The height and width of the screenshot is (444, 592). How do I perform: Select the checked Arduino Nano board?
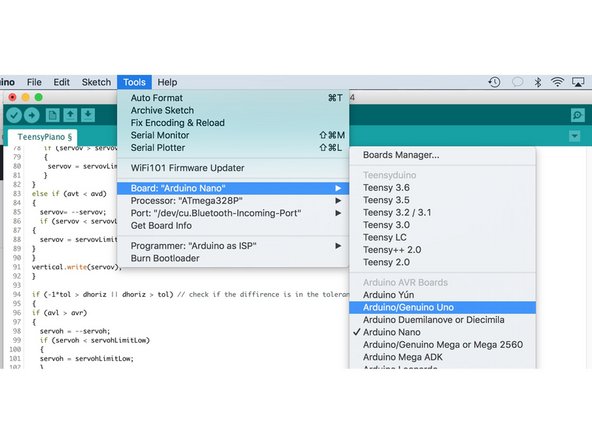[442, 332]
